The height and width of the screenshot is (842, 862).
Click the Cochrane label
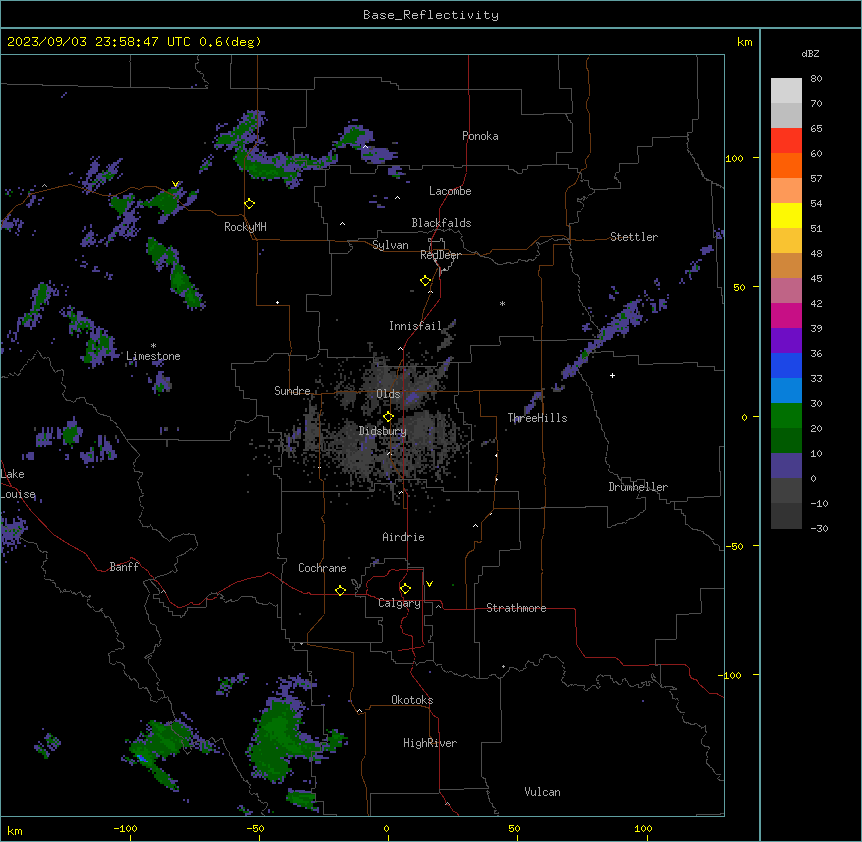tap(322, 568)
